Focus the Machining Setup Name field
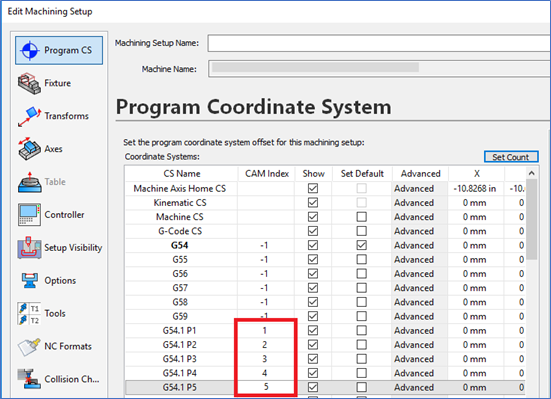 point(379,43)
